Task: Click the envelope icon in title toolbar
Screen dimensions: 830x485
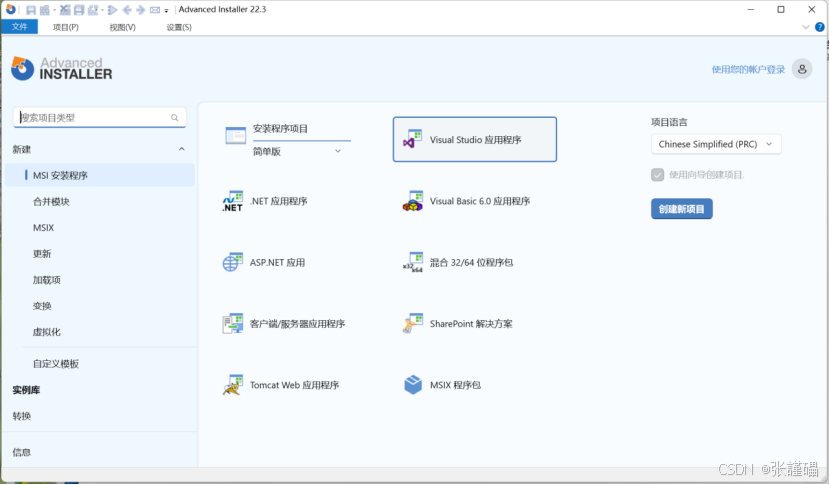Action: pos(155,10)
